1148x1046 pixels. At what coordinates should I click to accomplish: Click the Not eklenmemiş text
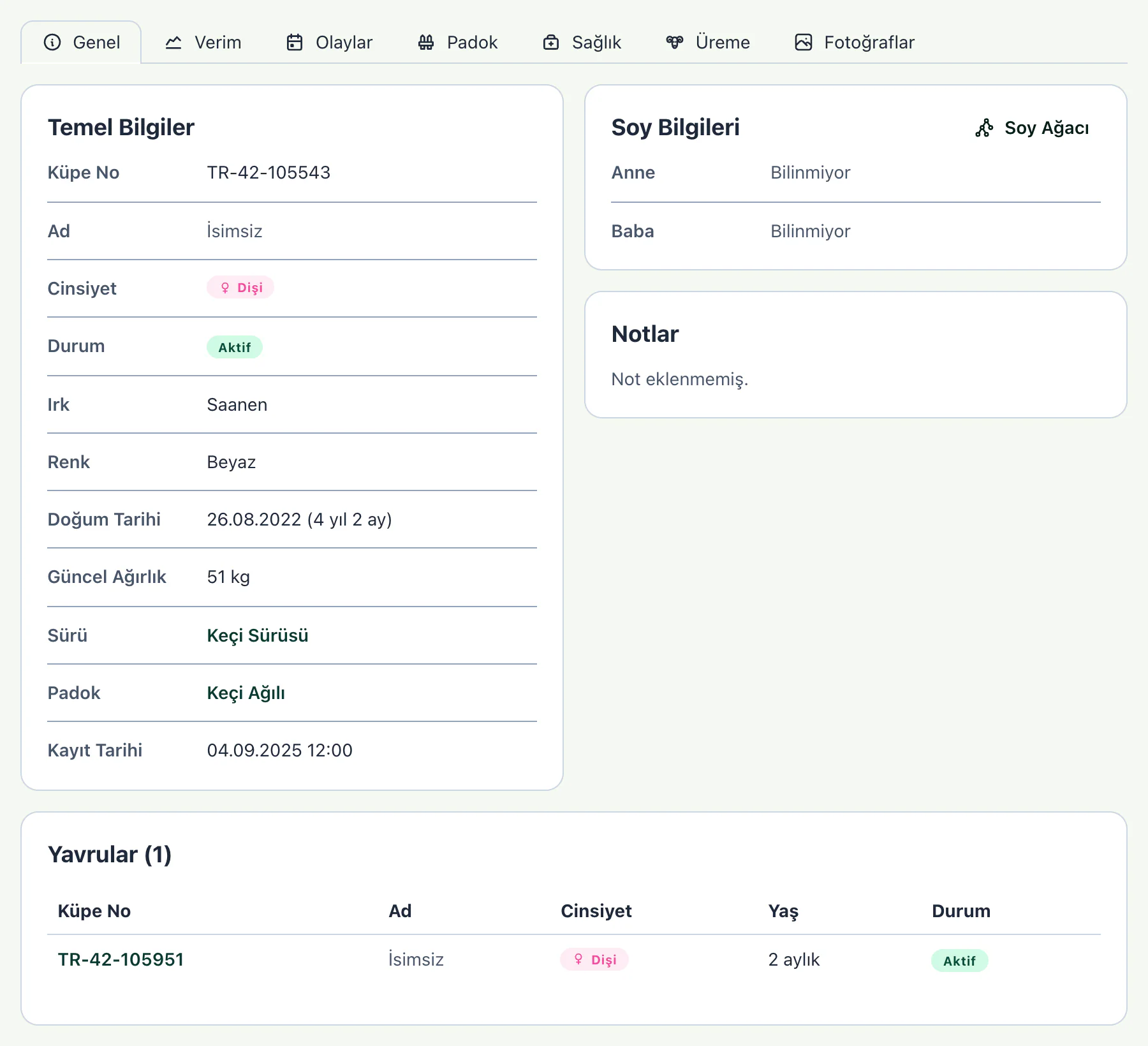[680, 379]
